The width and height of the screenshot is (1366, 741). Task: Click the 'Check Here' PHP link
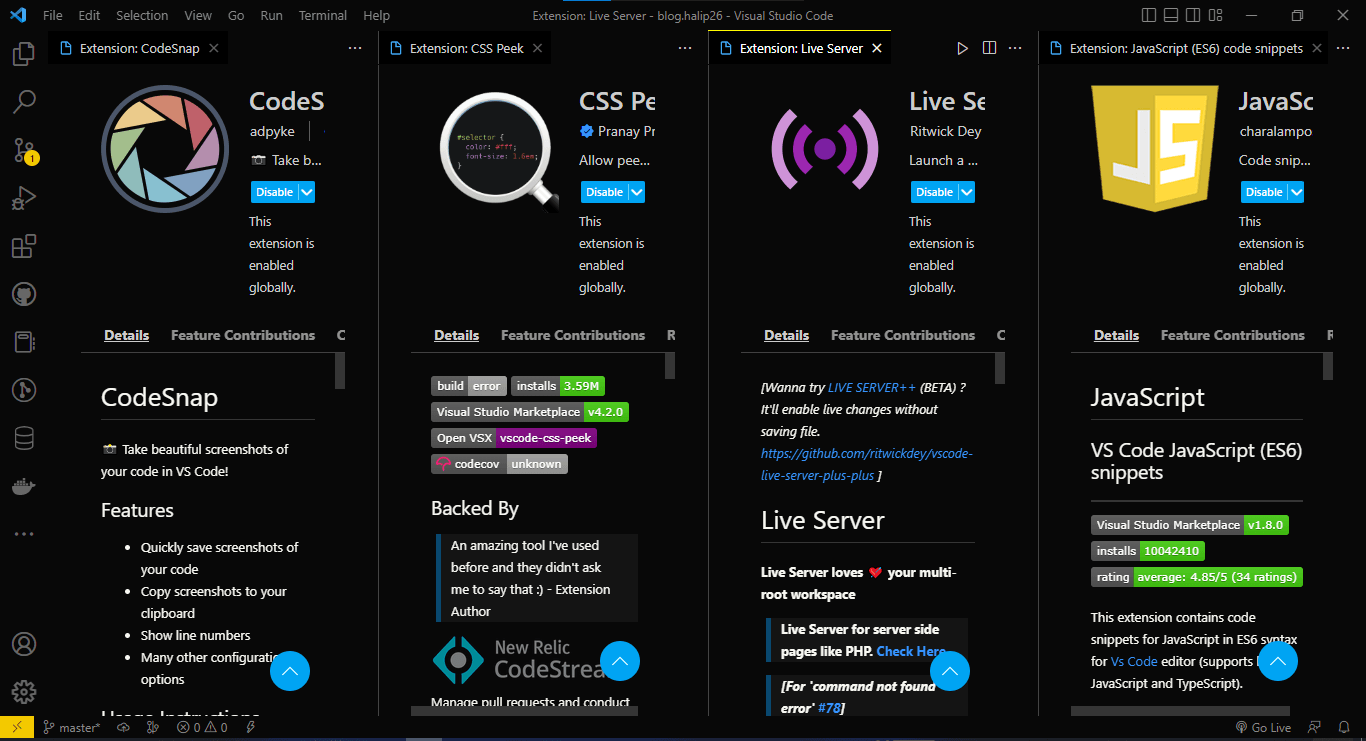pyautogui.click(x=911, y=651)
